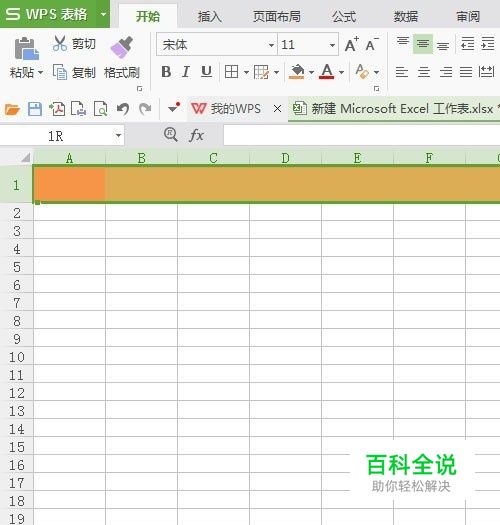Close the 我的WPS tab
This screenshot has width=500, height=525.
pyautogui.click(x=277, y=108)
